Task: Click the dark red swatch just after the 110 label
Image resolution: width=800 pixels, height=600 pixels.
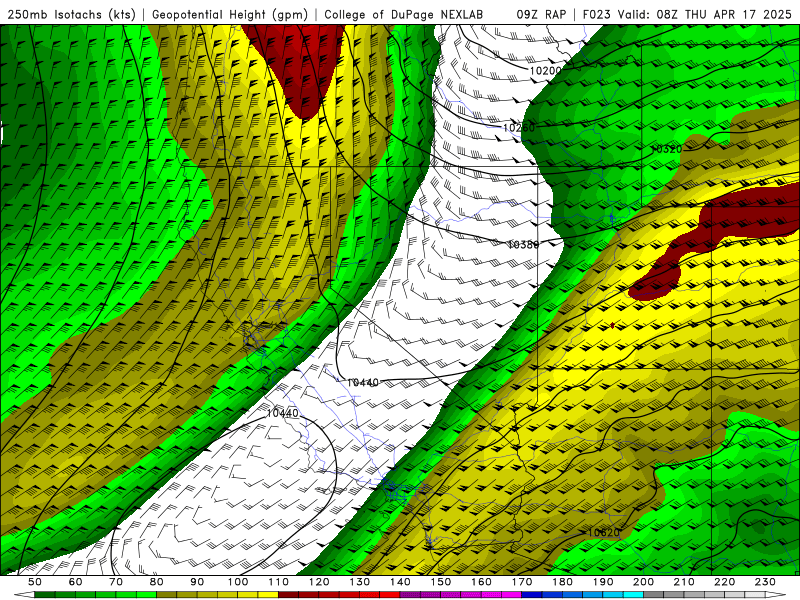Action: pyautogui.click(x=288, y=595)
